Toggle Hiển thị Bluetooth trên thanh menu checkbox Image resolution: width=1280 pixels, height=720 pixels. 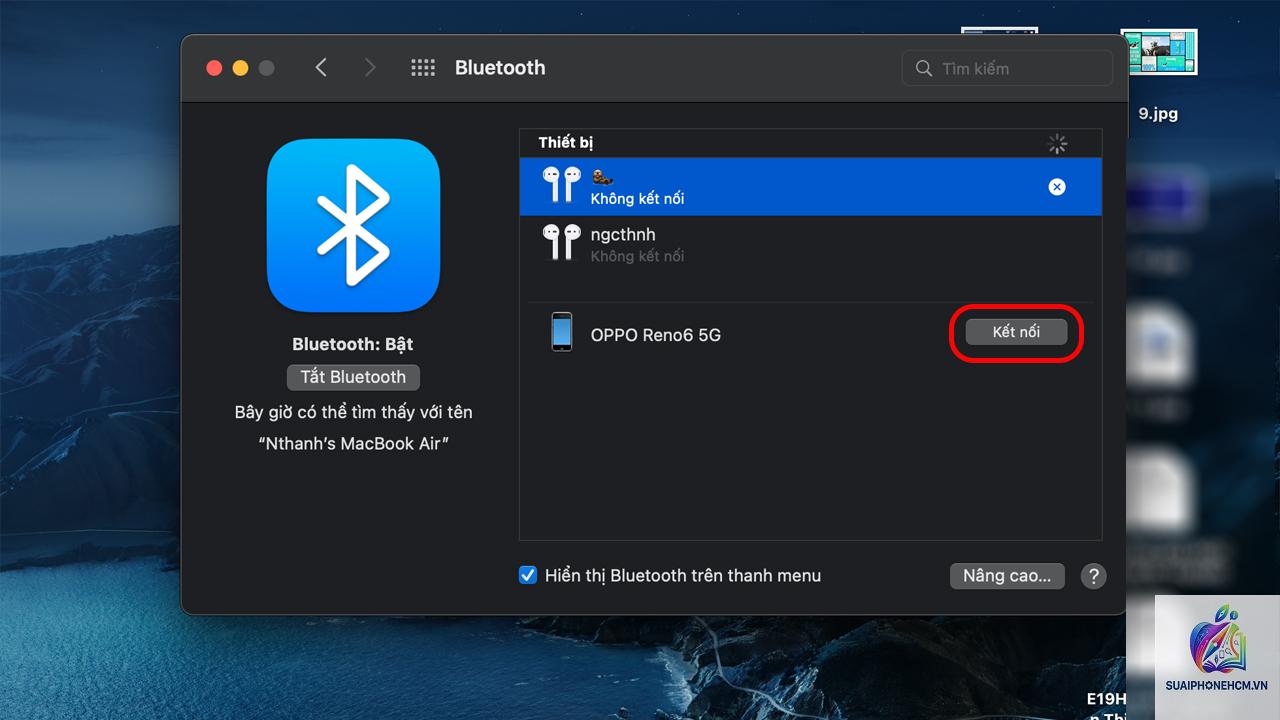coord(528,575)
